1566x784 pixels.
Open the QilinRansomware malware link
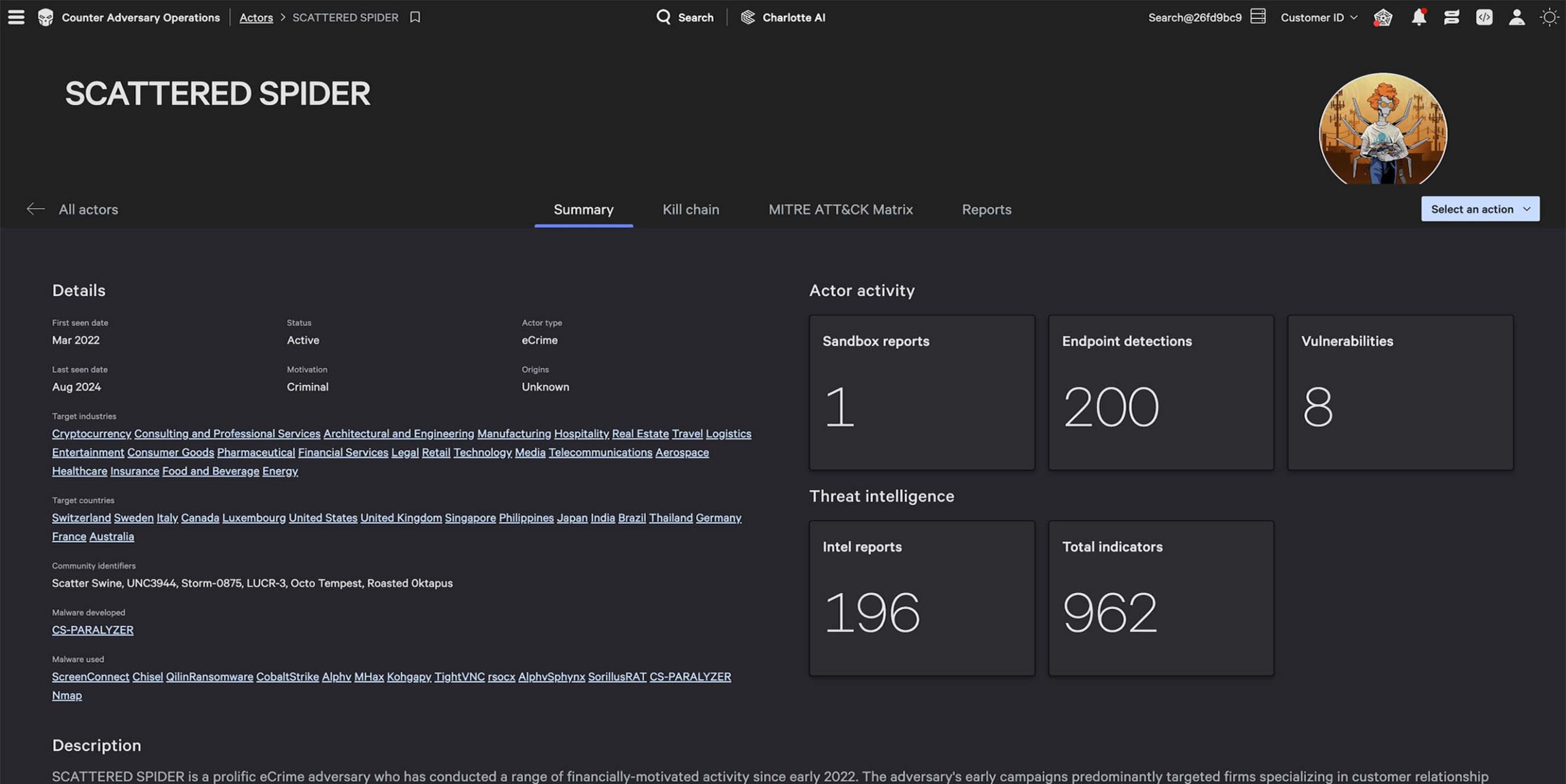pyautogui.click(x=209, y=677)
